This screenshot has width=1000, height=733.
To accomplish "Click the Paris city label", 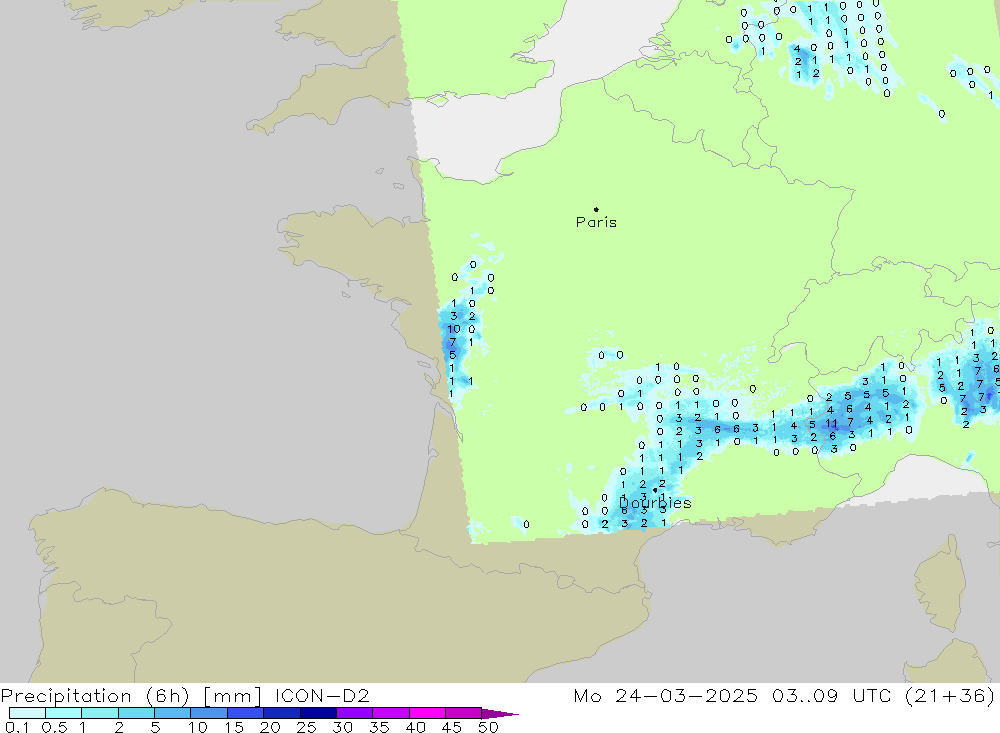I will point(596,222).
